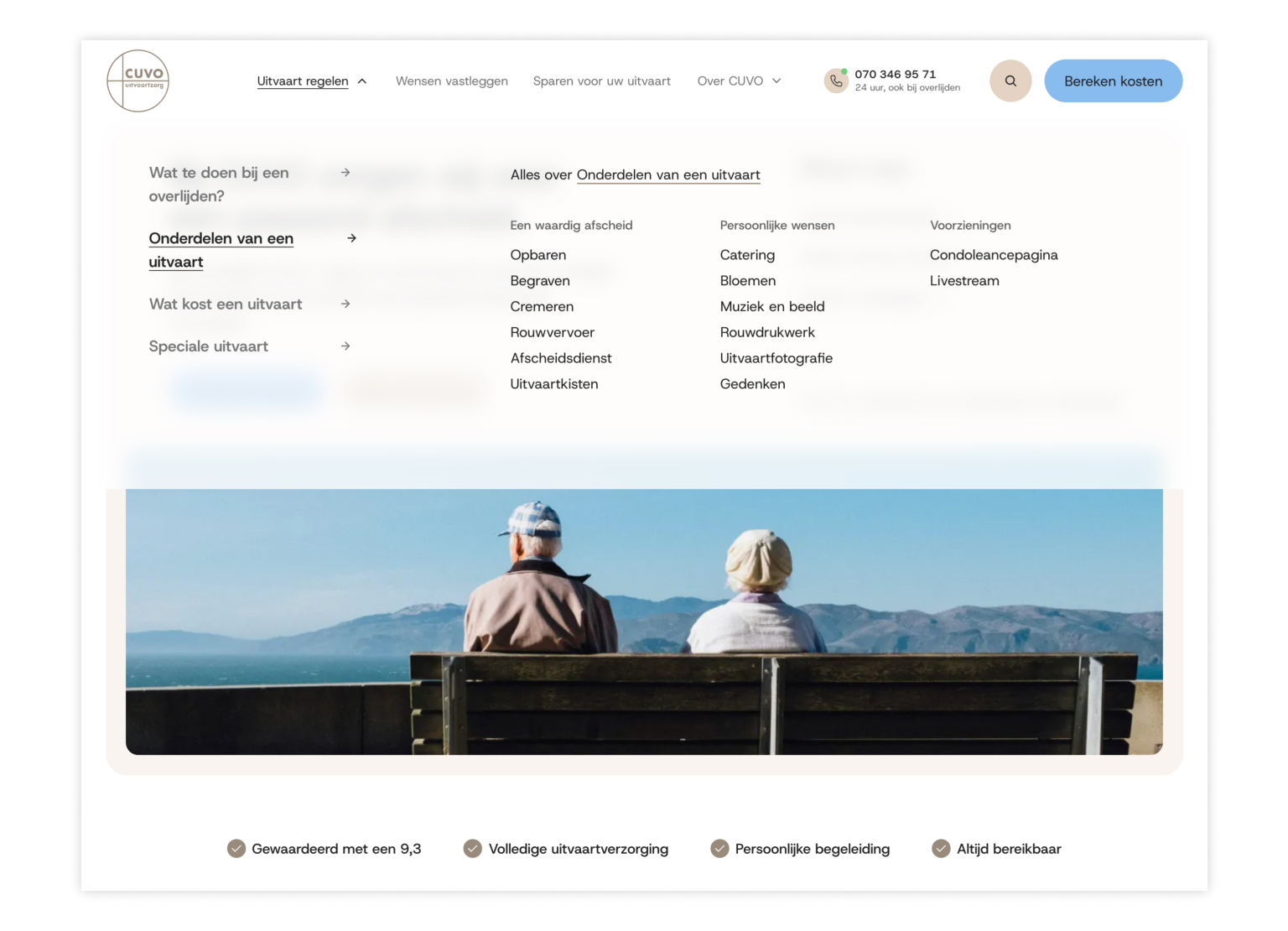Open the 'Cremeren' link under Een waardig afscheid

tap(542, 306)
